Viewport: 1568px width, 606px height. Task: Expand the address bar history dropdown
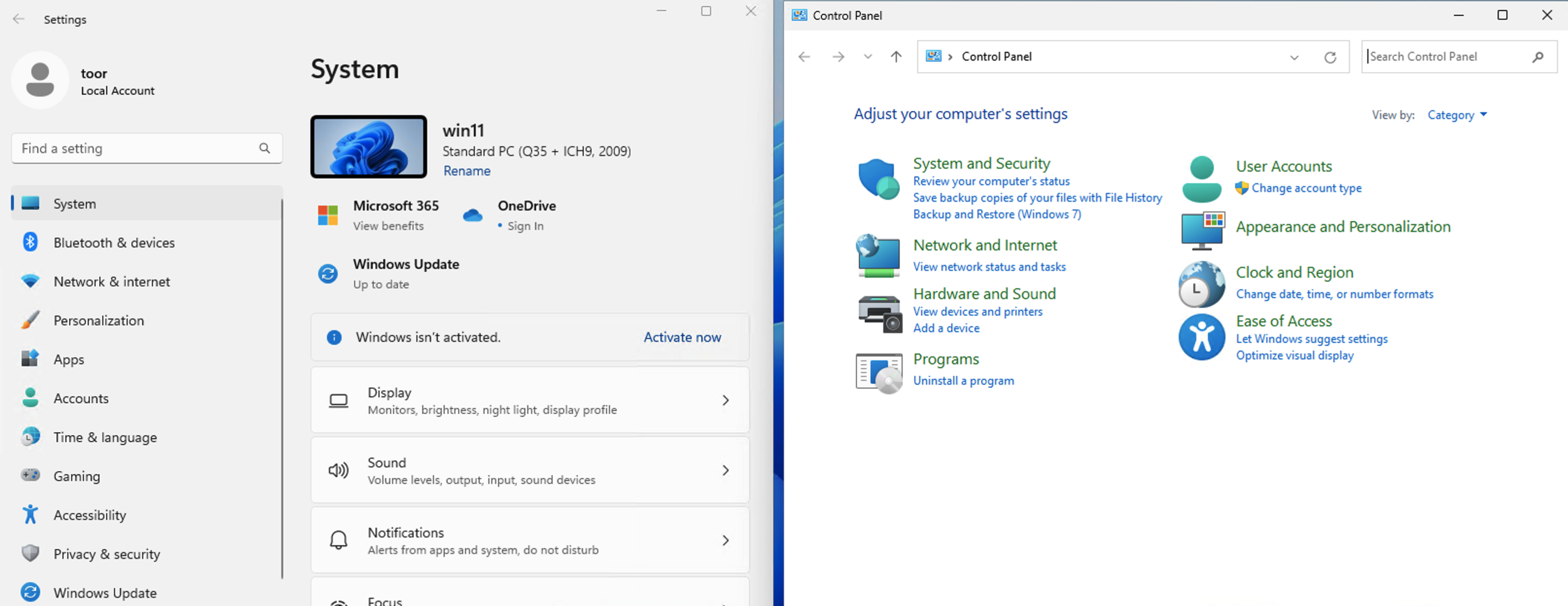tap(1294, 57)
